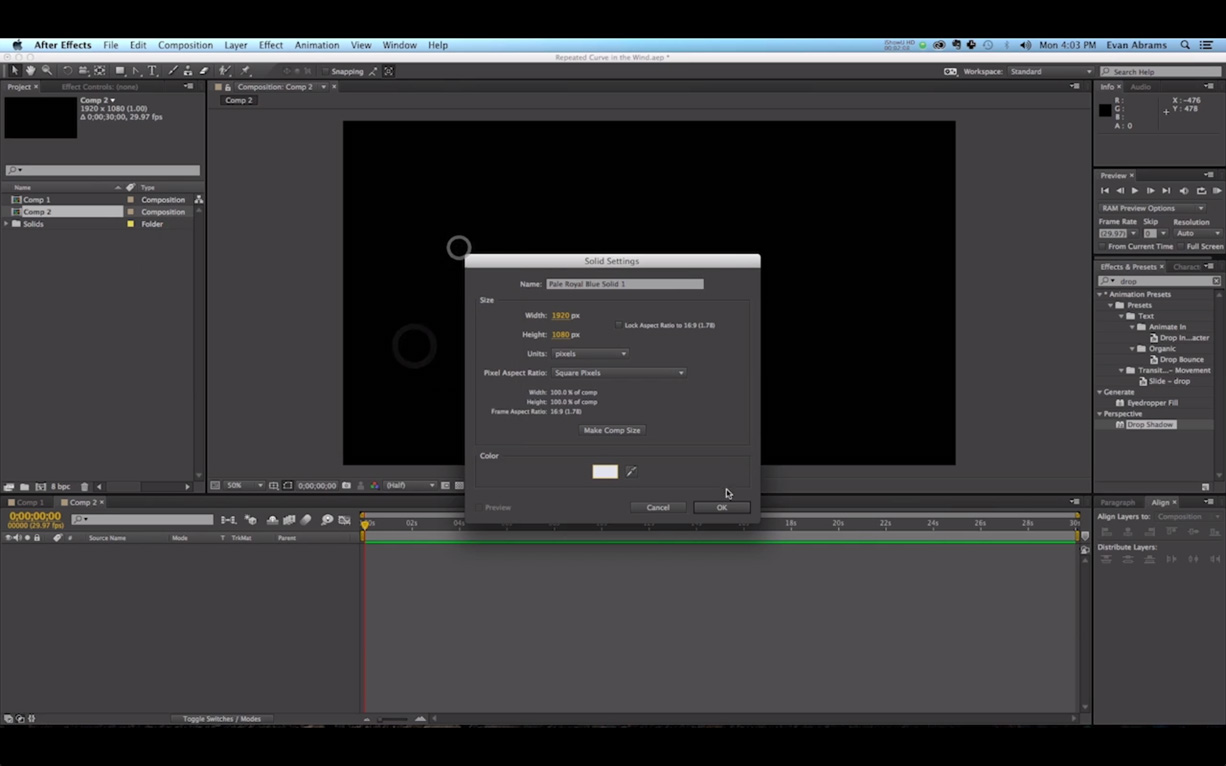Screen dimensions: 1226x766
Task: Select the Hand tool
Action: point(30,71)
